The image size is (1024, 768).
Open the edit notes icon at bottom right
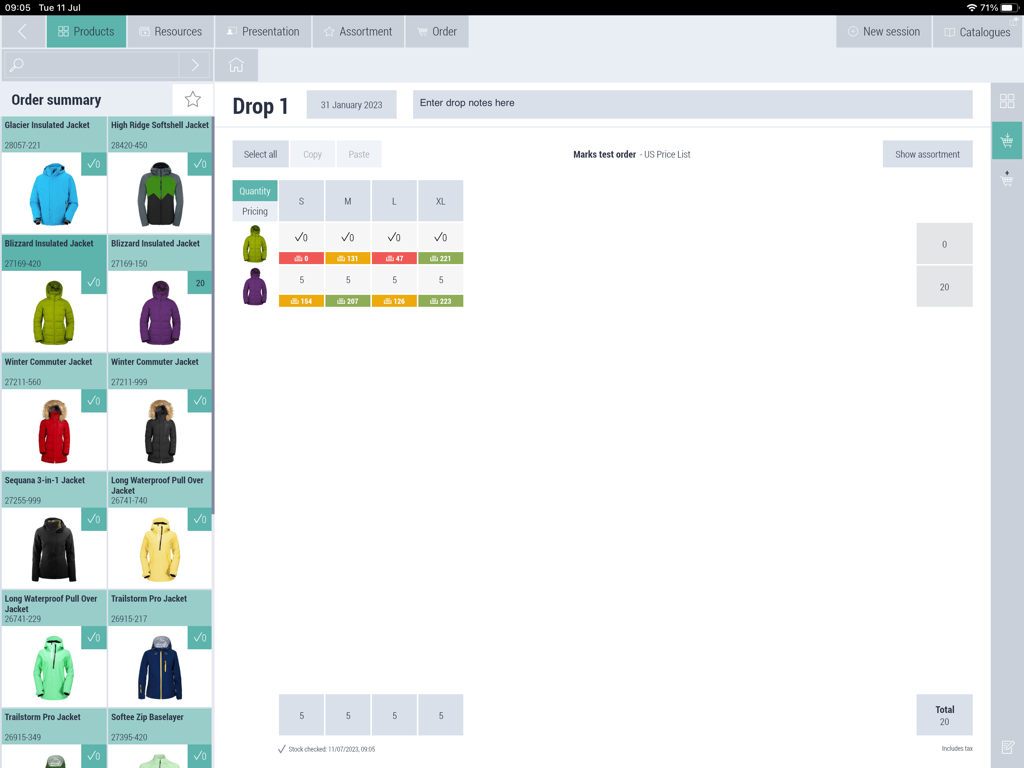point(1007,747)
